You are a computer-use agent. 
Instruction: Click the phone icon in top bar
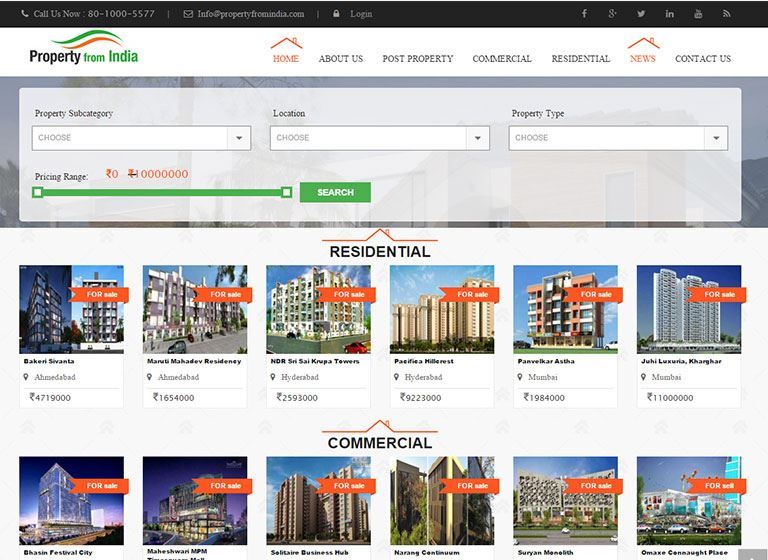25,14
